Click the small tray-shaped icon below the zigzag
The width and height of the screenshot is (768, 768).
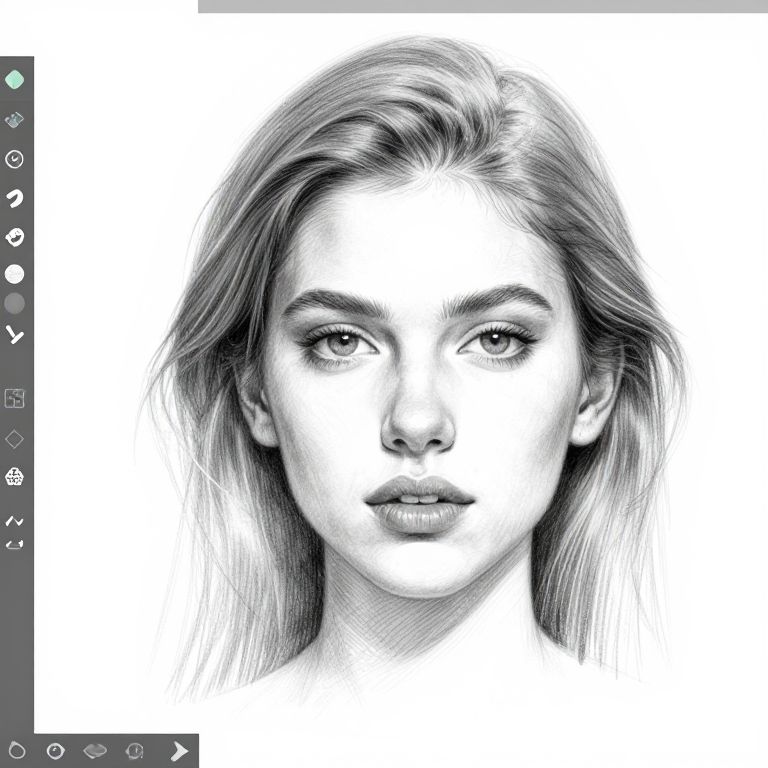pyautogui.click(x=14, y=545)
